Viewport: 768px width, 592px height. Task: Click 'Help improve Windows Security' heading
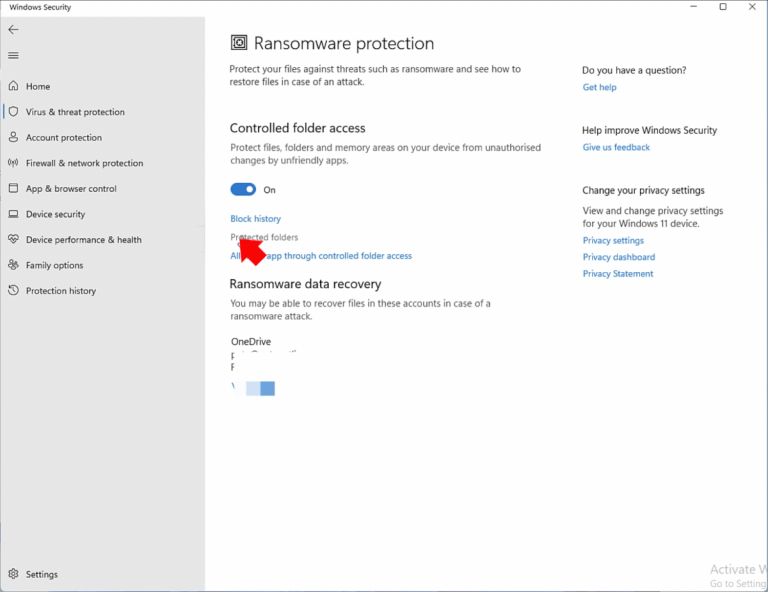649,130
